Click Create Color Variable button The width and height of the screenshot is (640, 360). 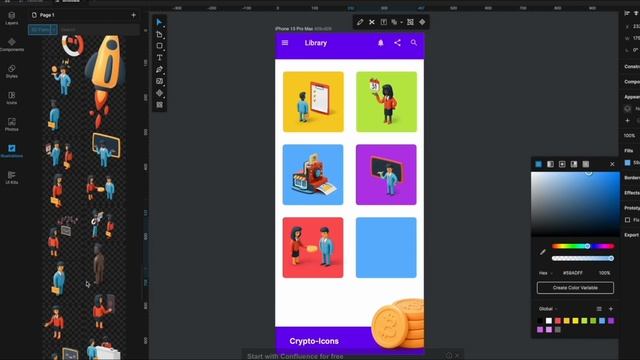575,288
